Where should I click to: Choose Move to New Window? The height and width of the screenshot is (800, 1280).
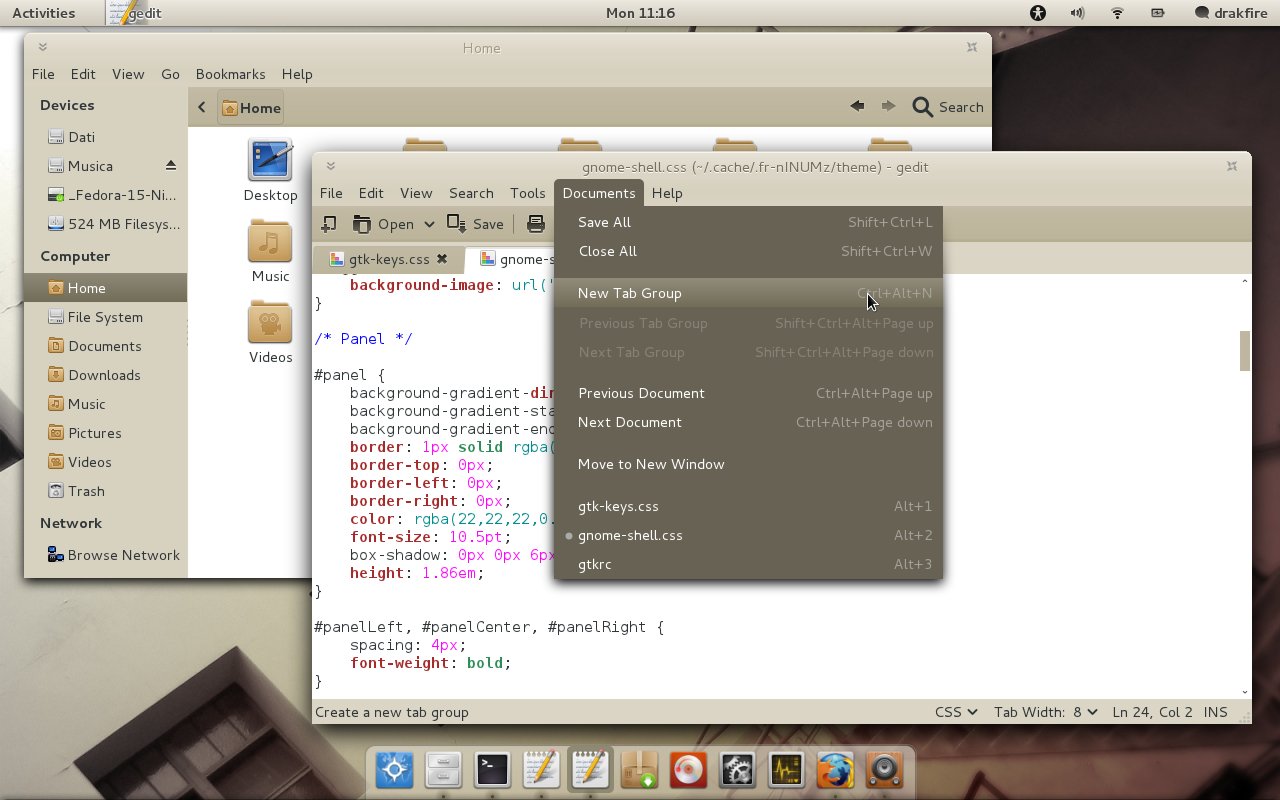coord(749,464)
